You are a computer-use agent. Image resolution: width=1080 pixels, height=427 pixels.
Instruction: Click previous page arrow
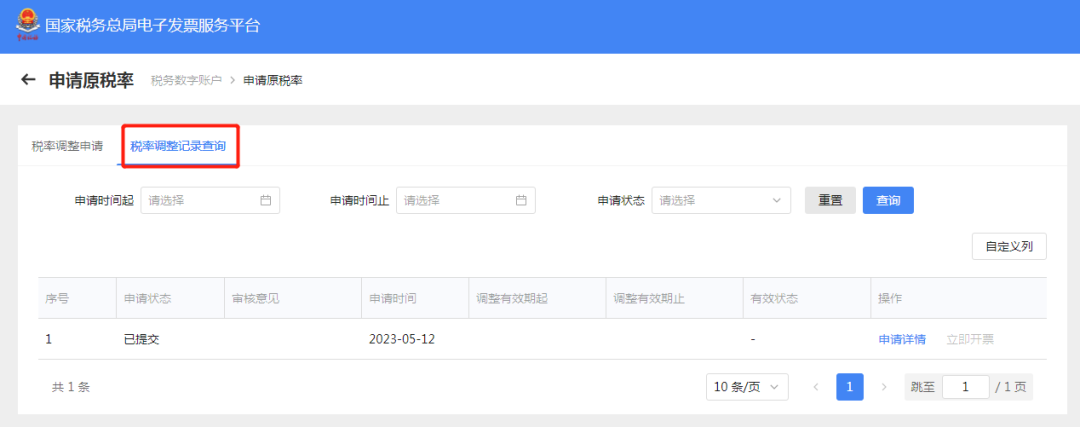[816, 387]
